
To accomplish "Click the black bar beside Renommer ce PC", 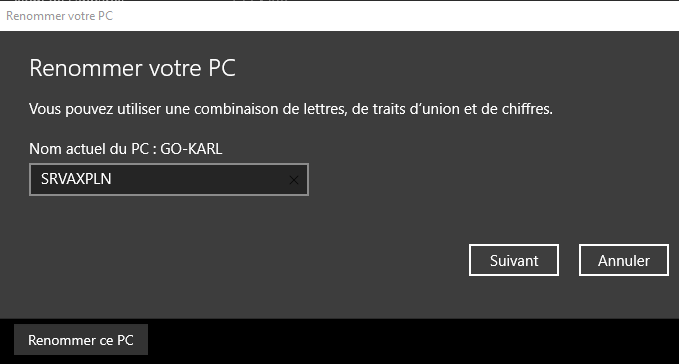I will pyautogui.click(x=411, y=341).
